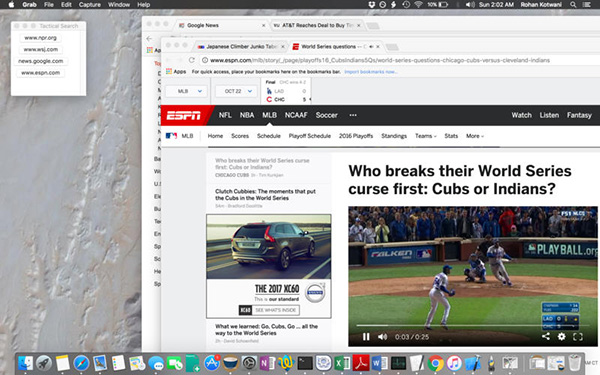Open the NCAAF section in ESPN nav
This screenshot has height=375, width=600.
[x=296, y=115]
